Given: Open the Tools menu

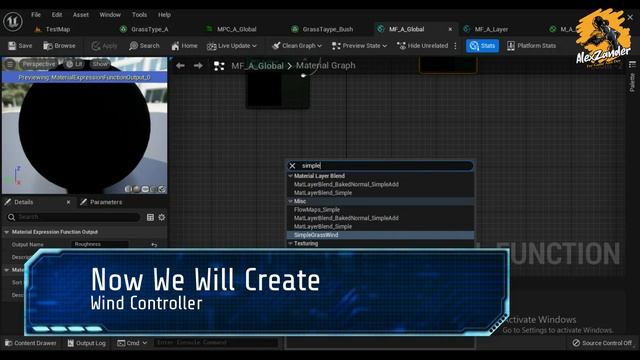Looking at the screenshot, I should (x=139, y=15).
